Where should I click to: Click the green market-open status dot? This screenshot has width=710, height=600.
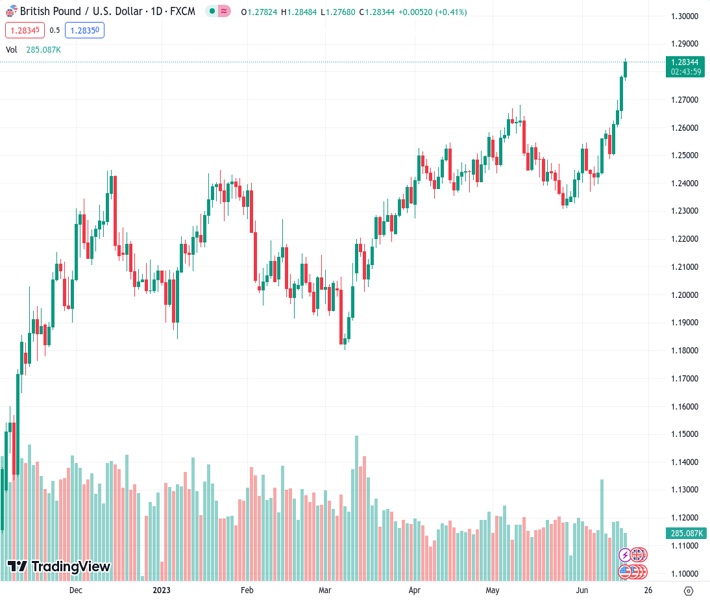pyautogui.click(x=210, y=11)
